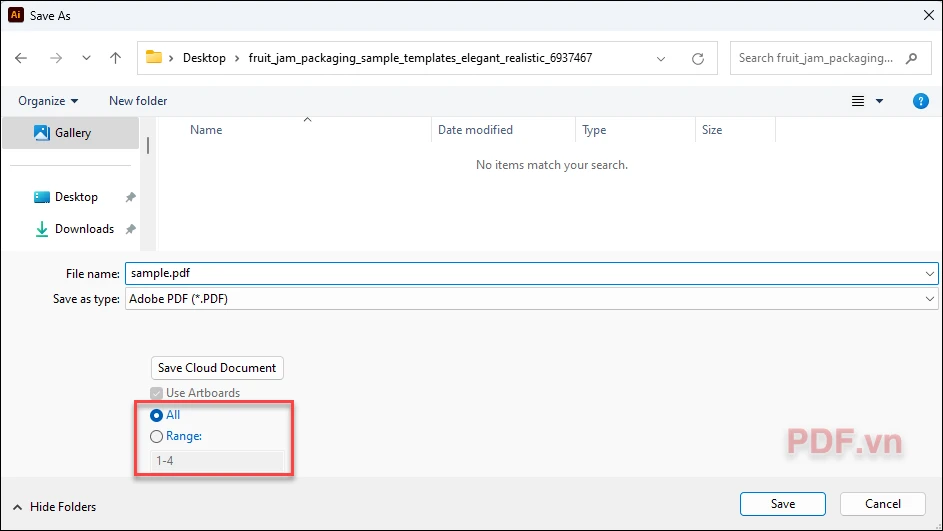Select Gallery in the navigation pane
Viewport: 943px width, 531px height.
pyautogui.click(x=71, y=132)
